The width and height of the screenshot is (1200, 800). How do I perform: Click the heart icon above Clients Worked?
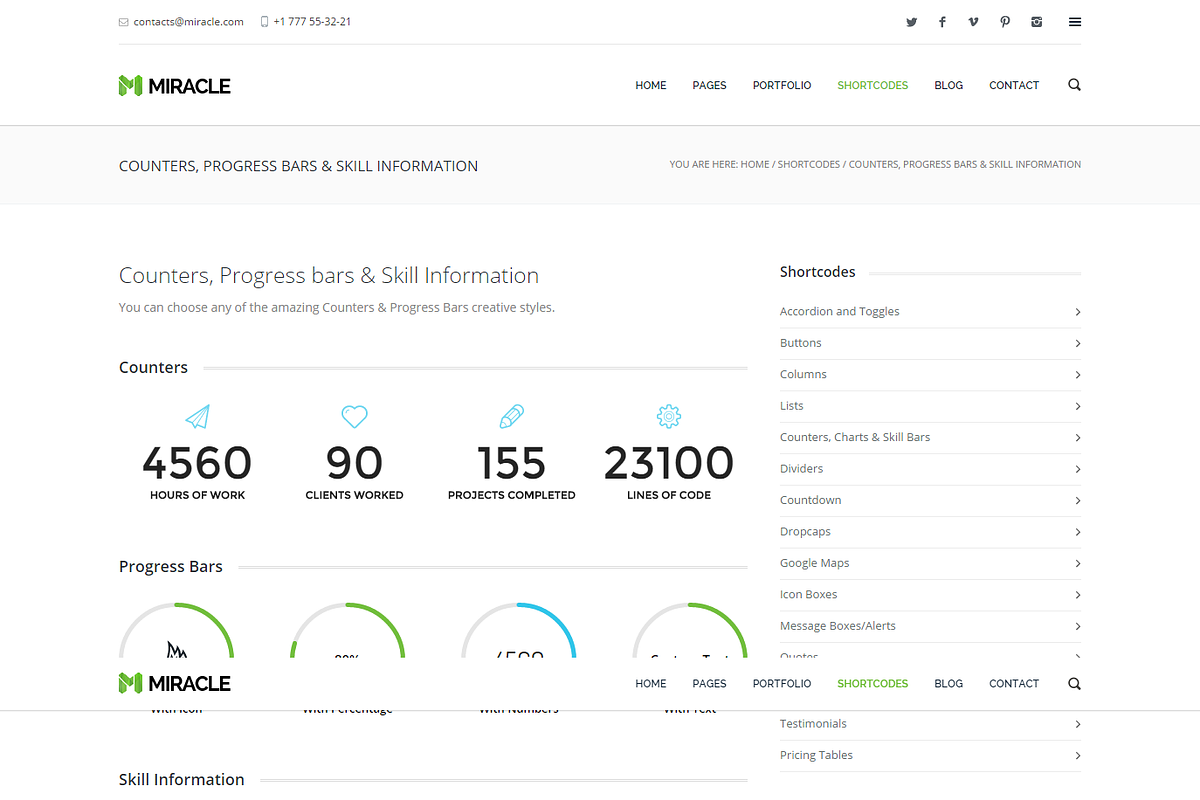coord(354,416)
